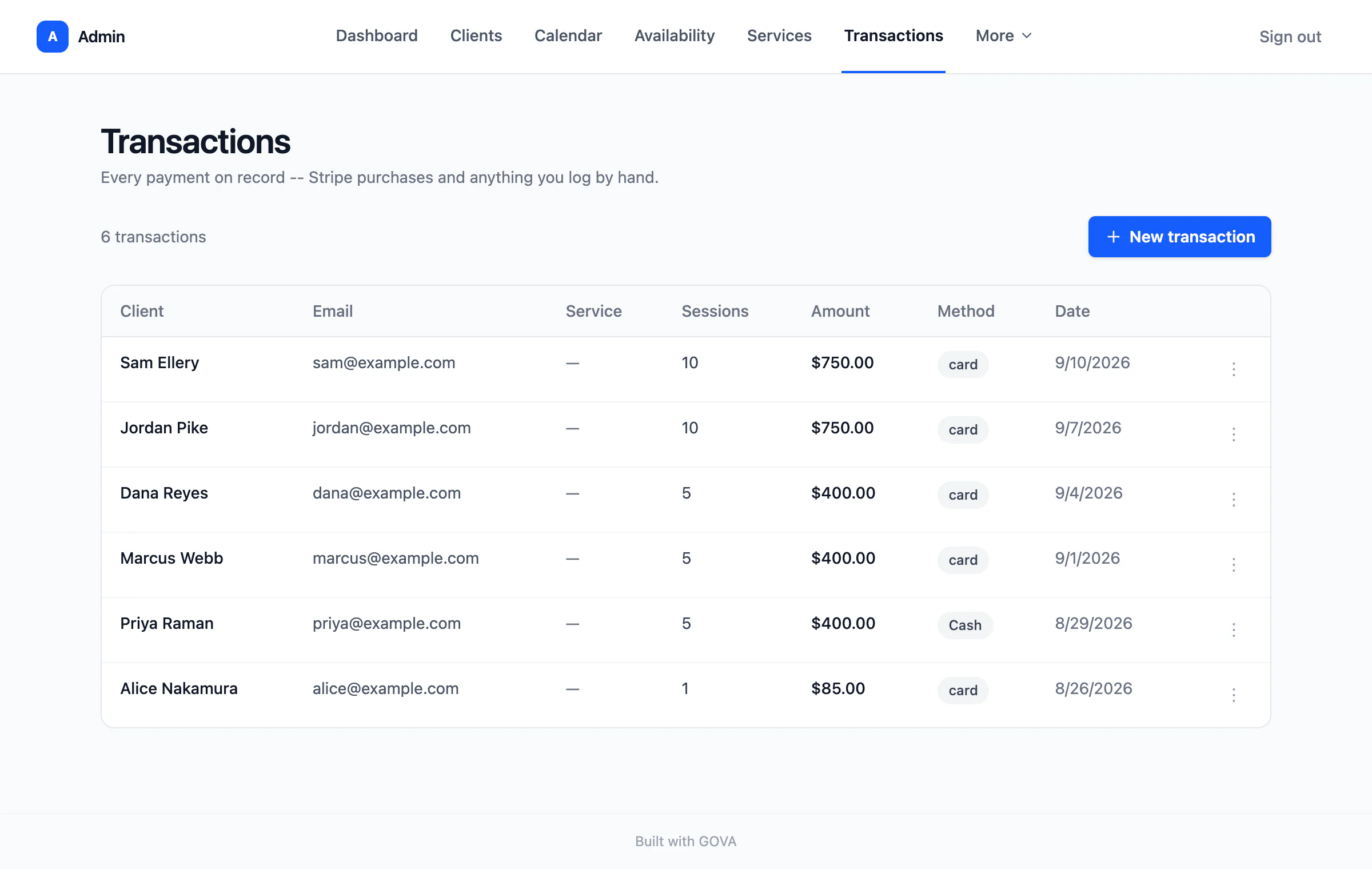Click the Client column header
This screenshot has height=869, width=1372.
tap(142, 311)
